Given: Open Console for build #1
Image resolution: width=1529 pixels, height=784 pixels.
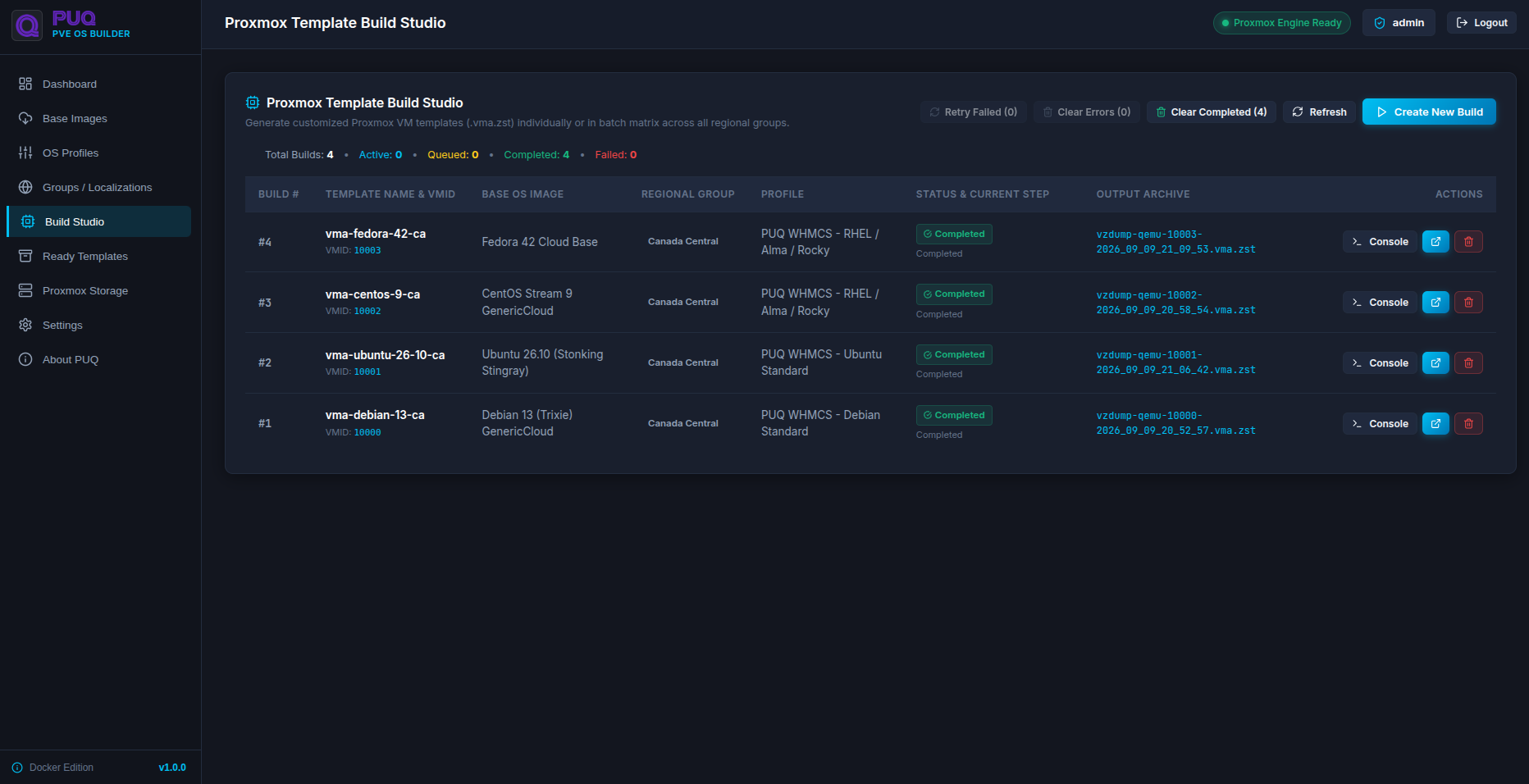Looking at the screenshot, I should (1380, 424).
